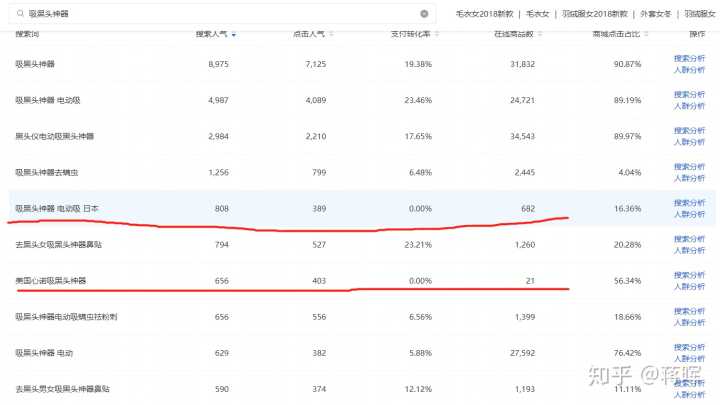Open 人群分析 for 美国心诺吸黑头神器
720x405 pixels.
coord(689,287)
